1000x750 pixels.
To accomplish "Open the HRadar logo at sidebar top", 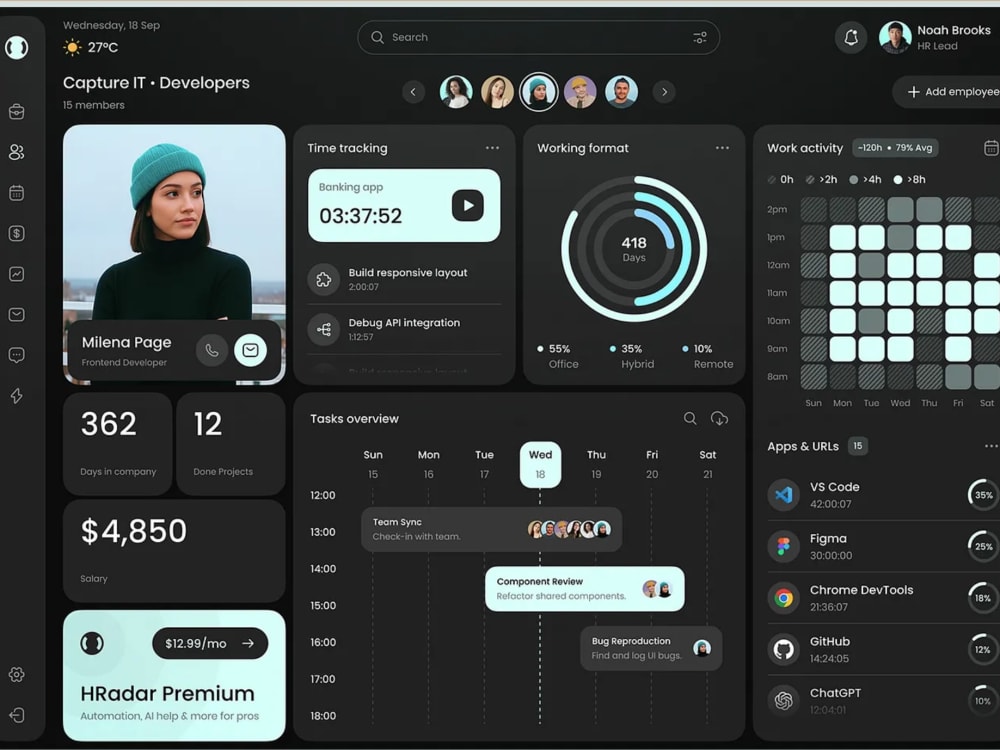I will click(17, 47).
